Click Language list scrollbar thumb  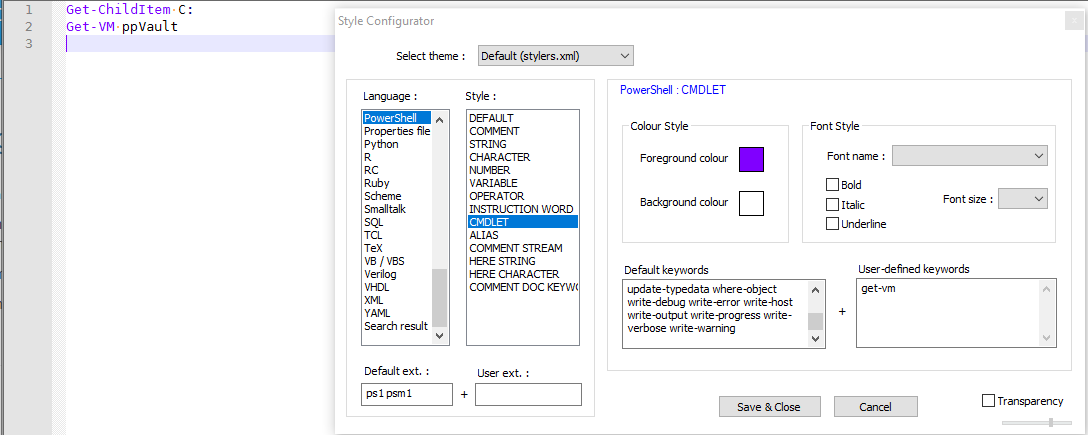(440, 299)
